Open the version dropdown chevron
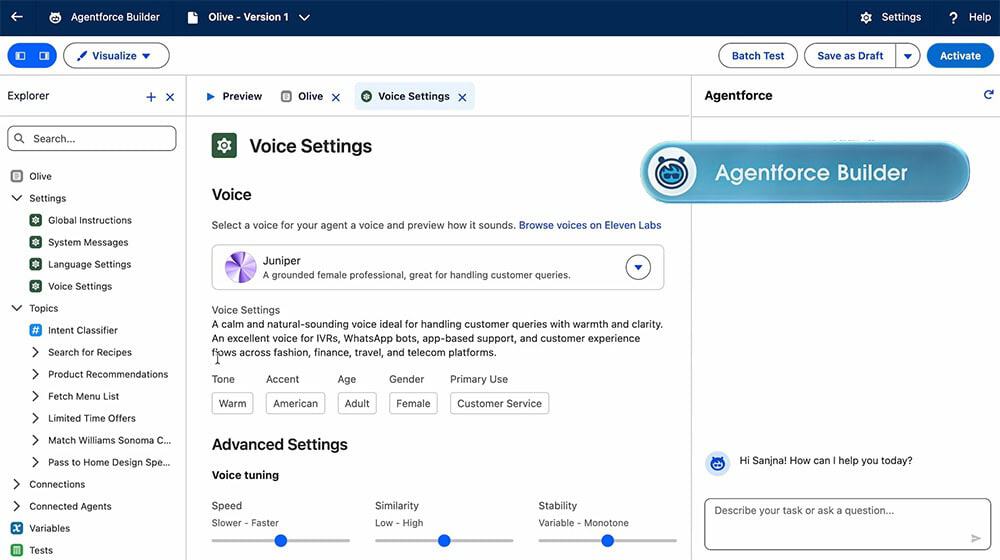The image size is (1000, 560). [304, 17]
